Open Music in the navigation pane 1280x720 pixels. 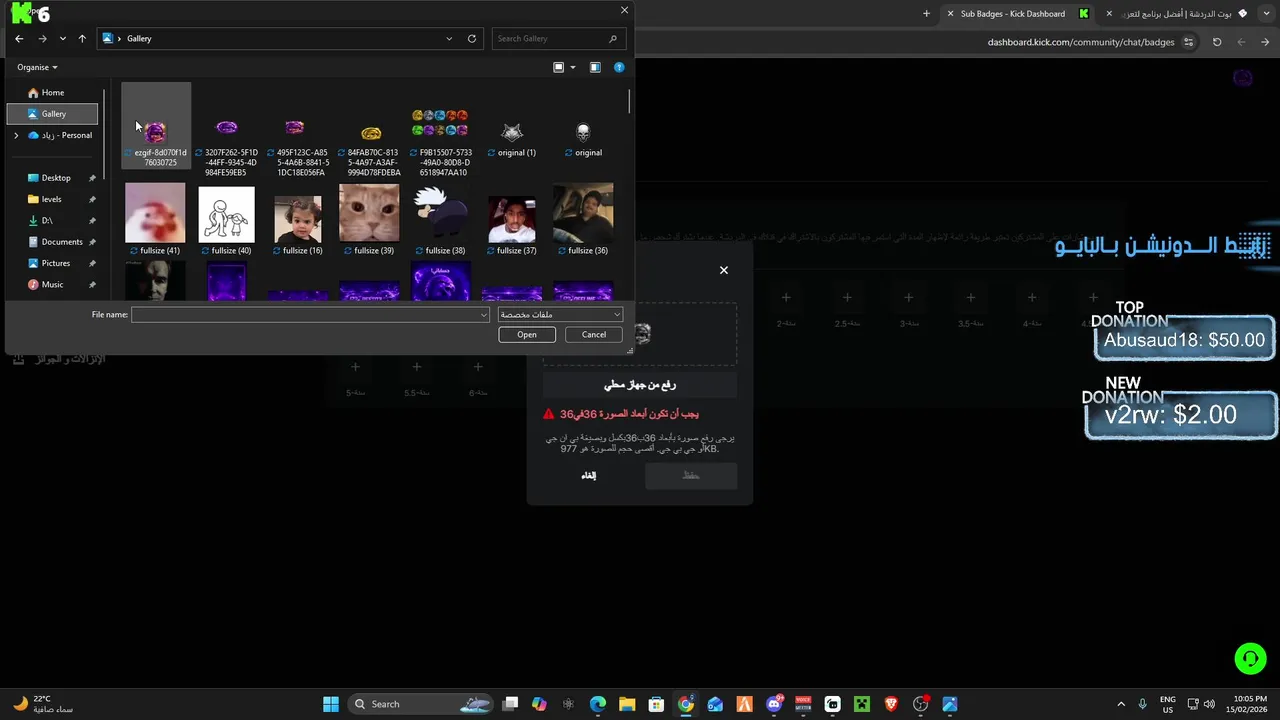point(52,285)
